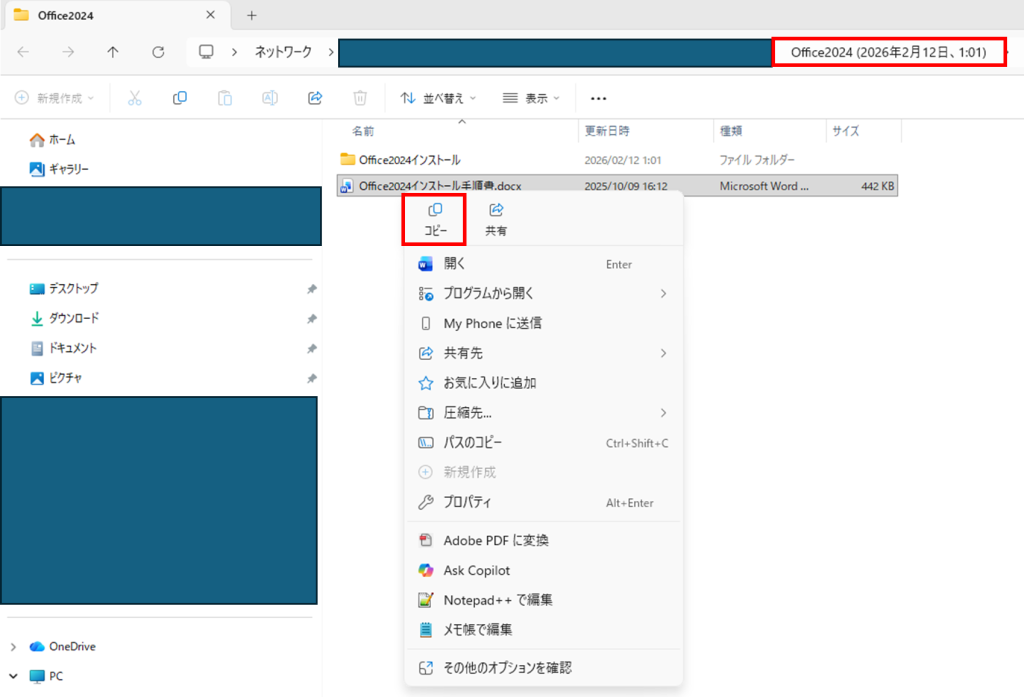The width and height of the screenshot is (1024, 697).
Task: Click the Refresh button in navigation bar
Action: point(158,52)
